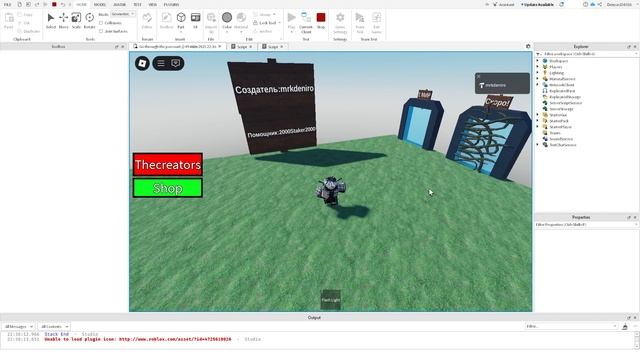This screenshot has width=640, height=360.
Task: Expand the Workspace tree node
Action: tap(538, 61)
